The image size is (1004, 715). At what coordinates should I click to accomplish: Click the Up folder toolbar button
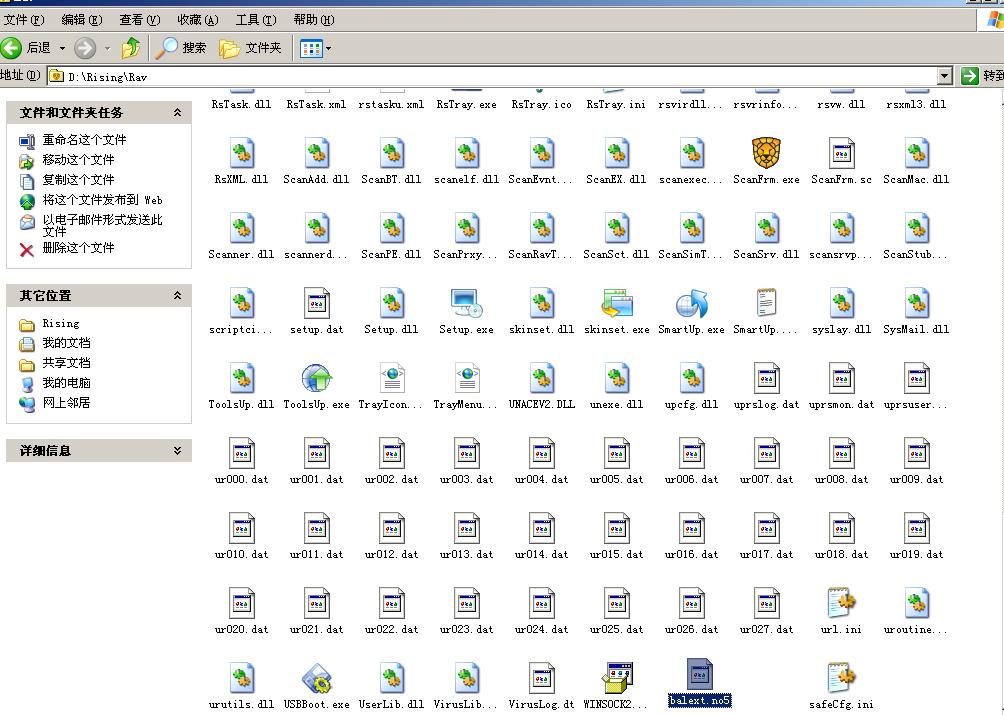(x=131, y=48)
